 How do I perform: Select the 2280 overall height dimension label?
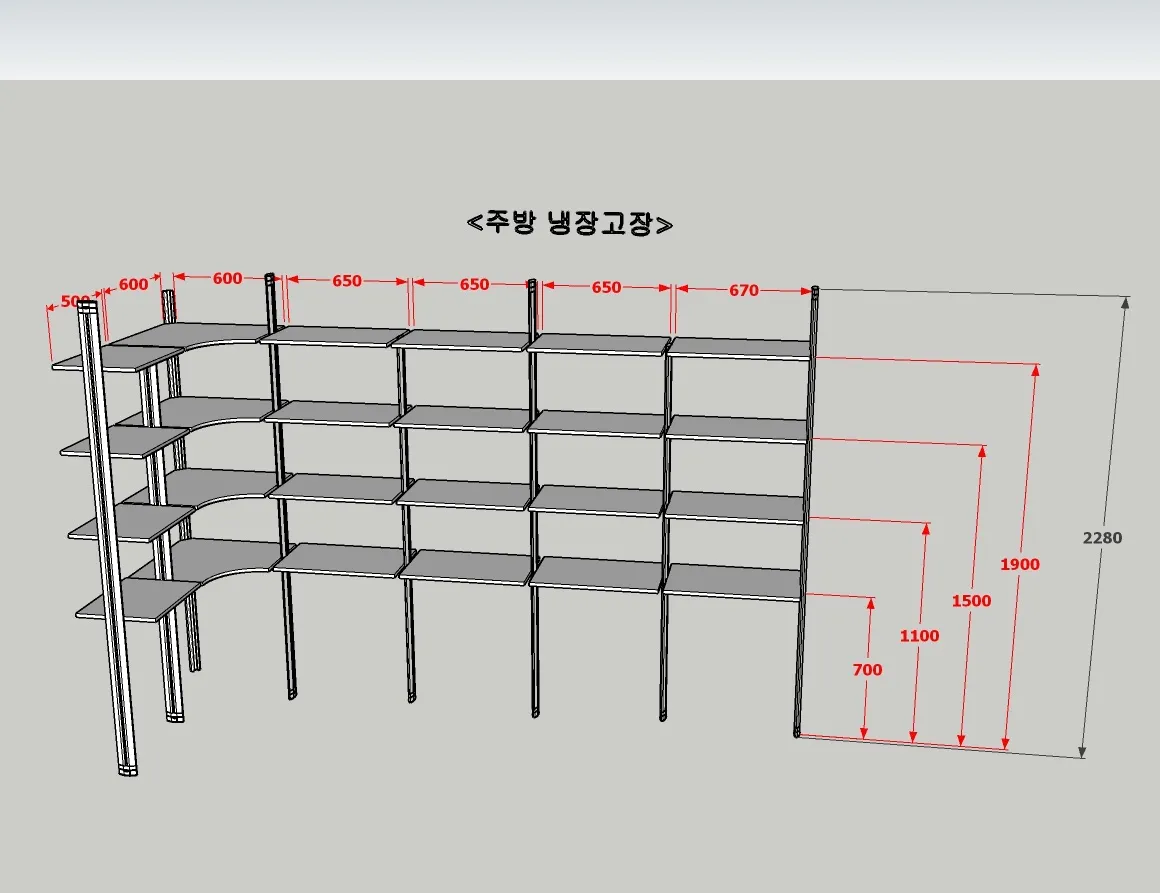click(1102, 538)
